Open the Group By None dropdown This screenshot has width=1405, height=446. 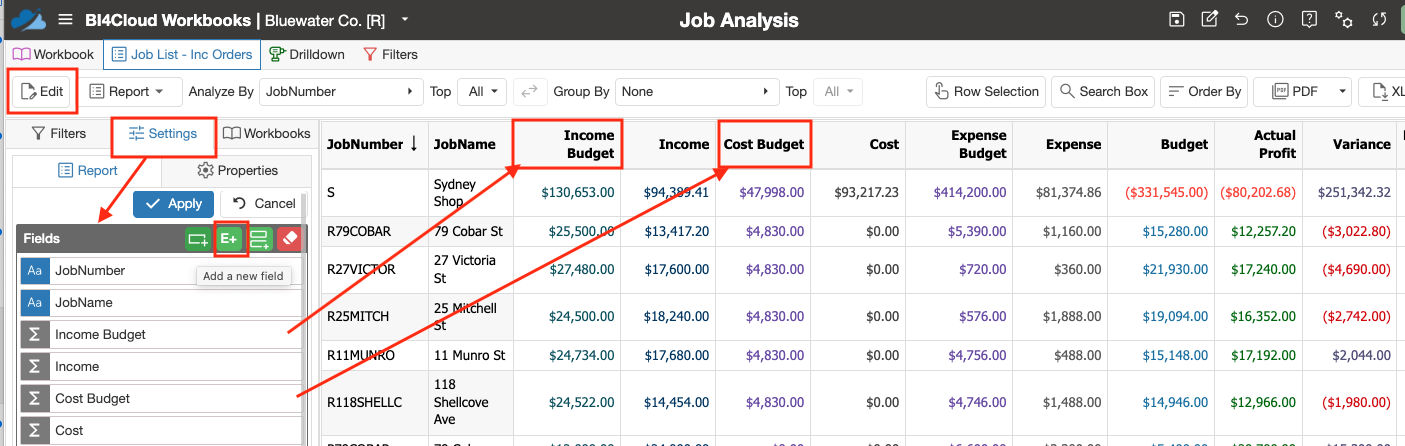click(x=697, y=91)
